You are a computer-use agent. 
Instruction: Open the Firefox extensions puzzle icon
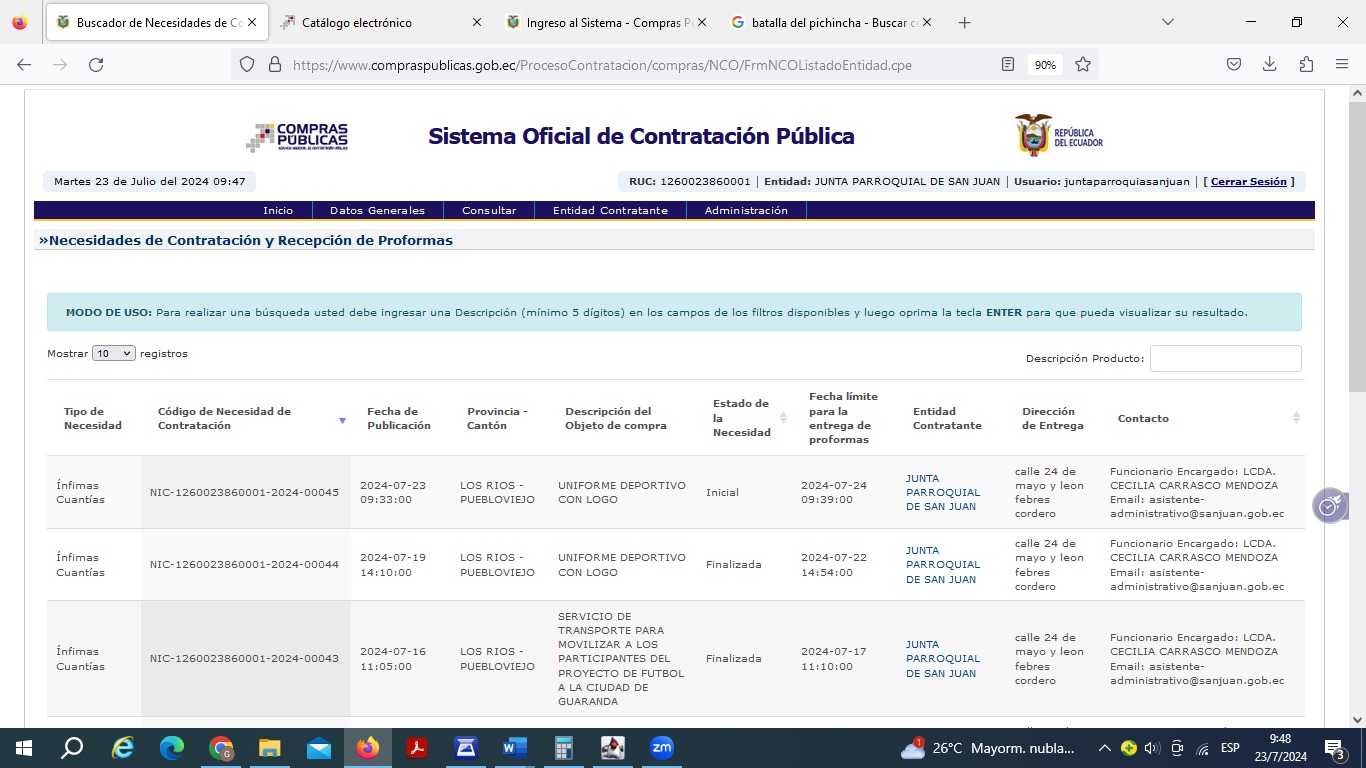point(1306,64)
